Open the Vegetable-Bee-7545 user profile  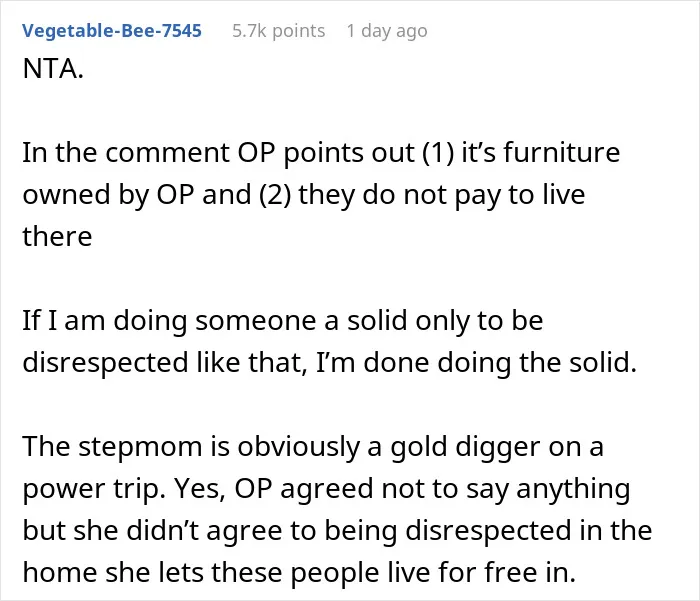[112, 31]
